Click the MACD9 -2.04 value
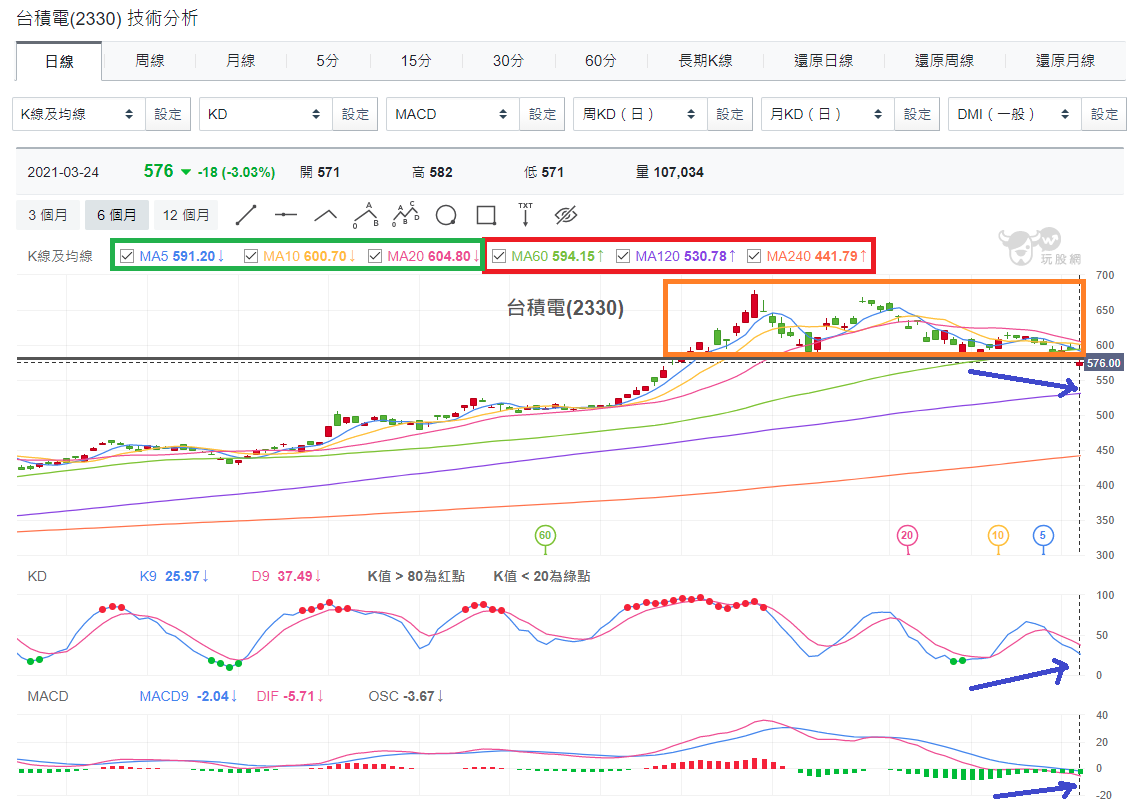The image size is (1144, 804). click(x=188, y=697)
